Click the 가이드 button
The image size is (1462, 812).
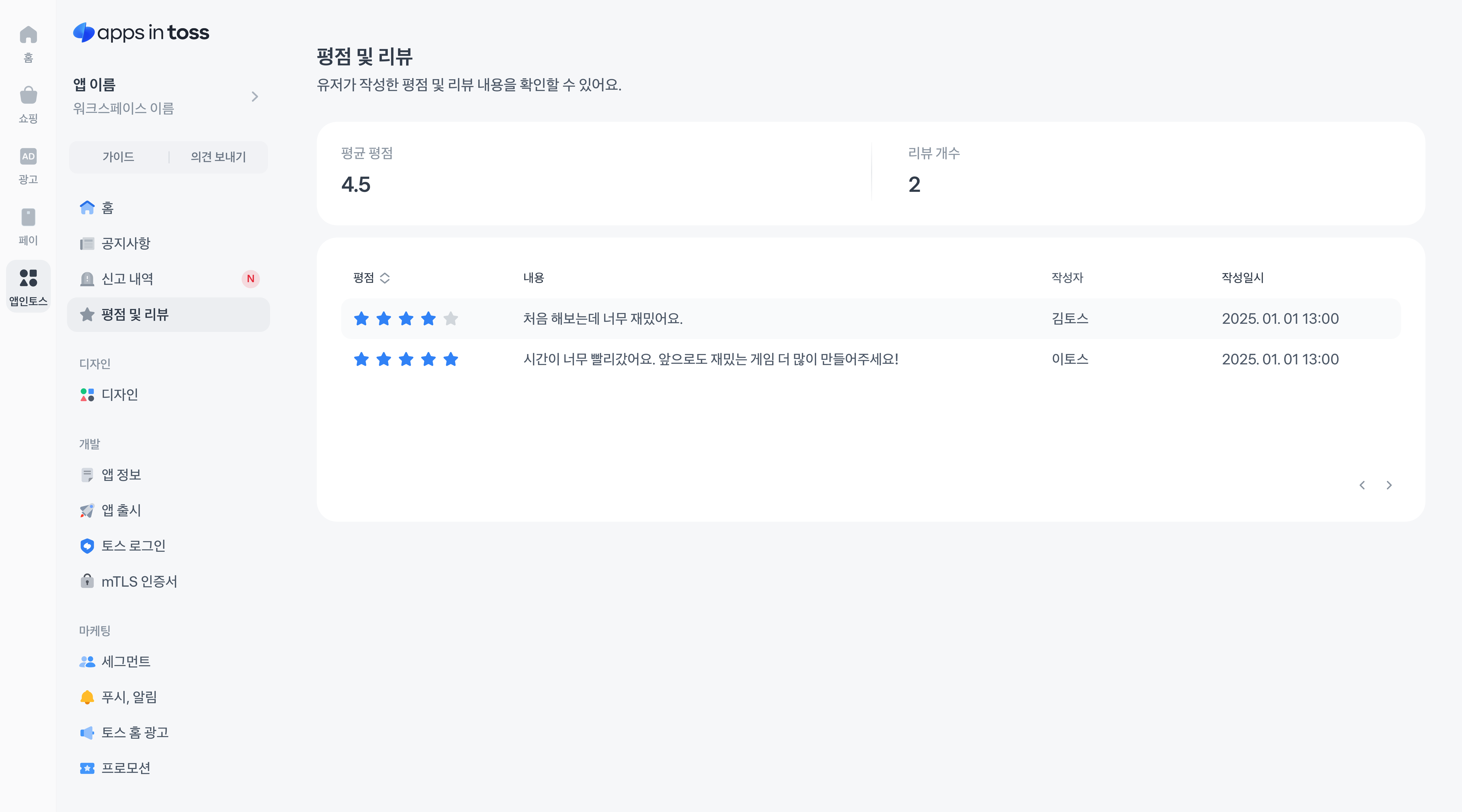pos(119,157)
